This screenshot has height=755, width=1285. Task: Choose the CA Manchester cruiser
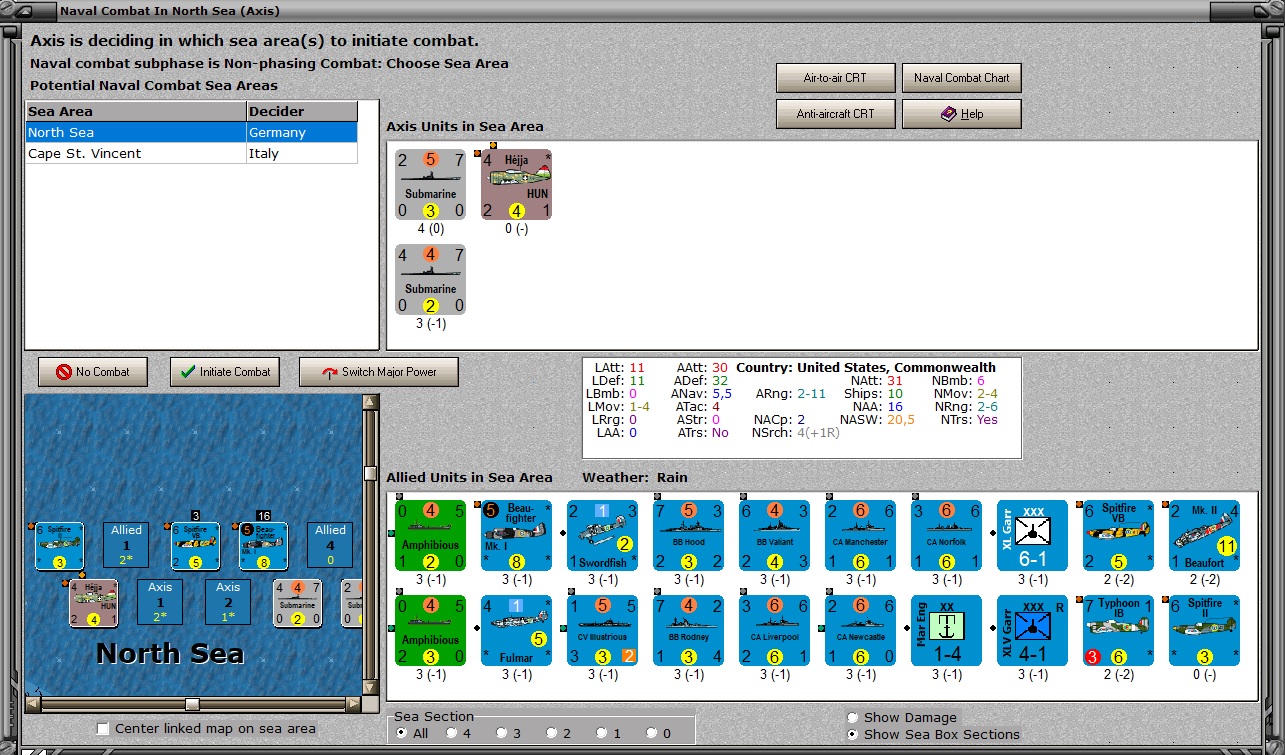click(x=860, y=535)
